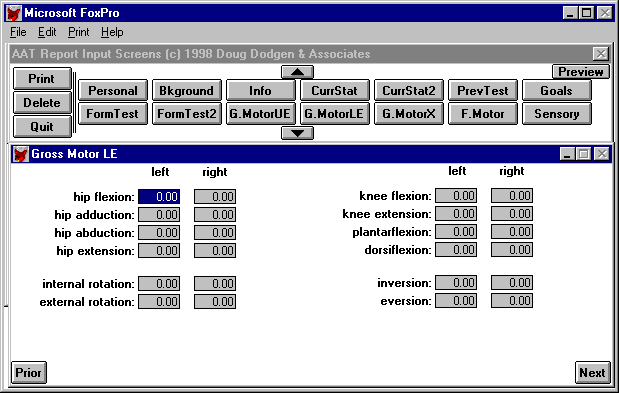The width and height of the screenshot is (619, 393).
Task: Click the hip flexion right field
Action: pyautogui.click(x=215, y=196)
